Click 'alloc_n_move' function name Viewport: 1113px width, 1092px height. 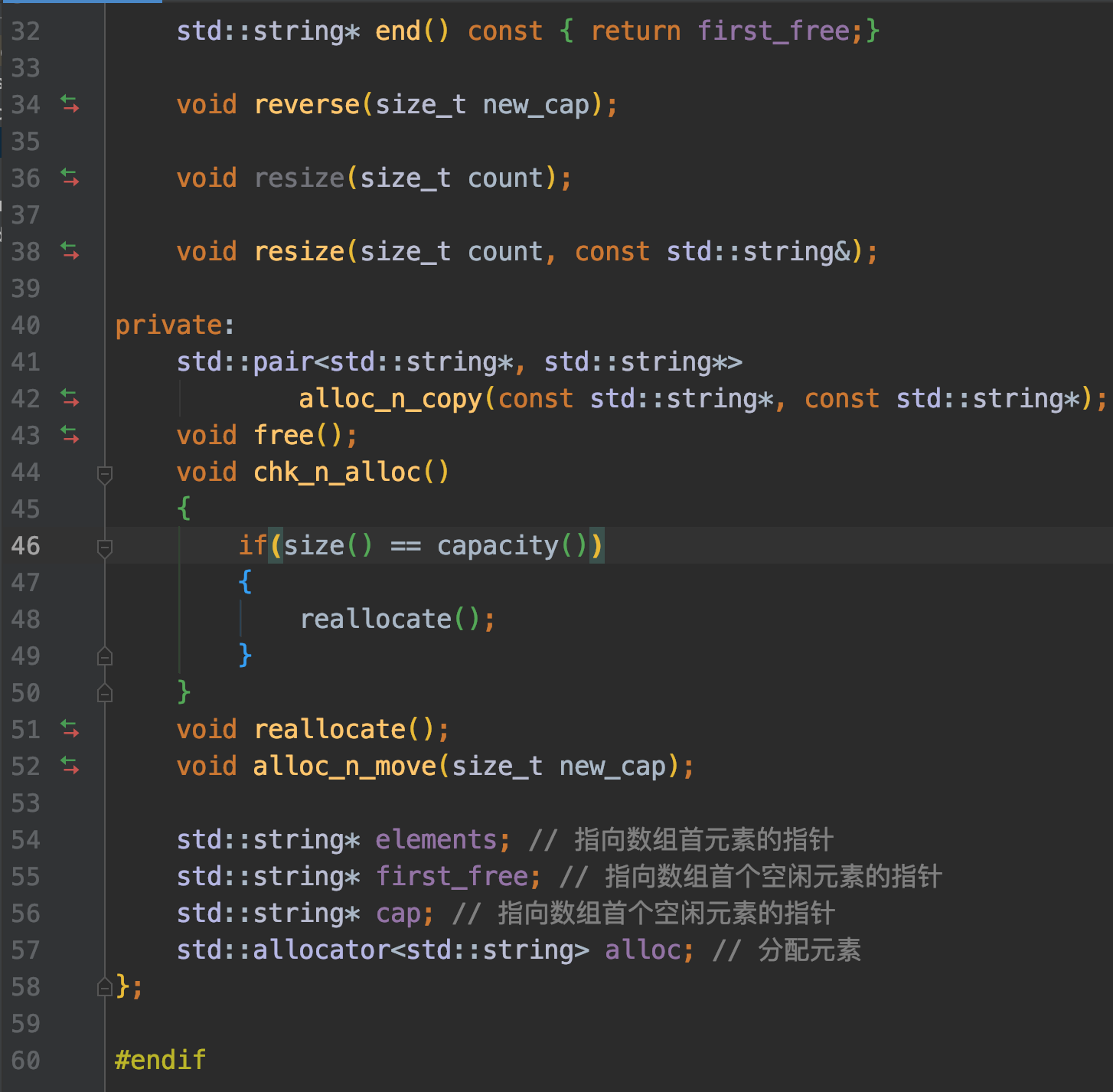344,766
